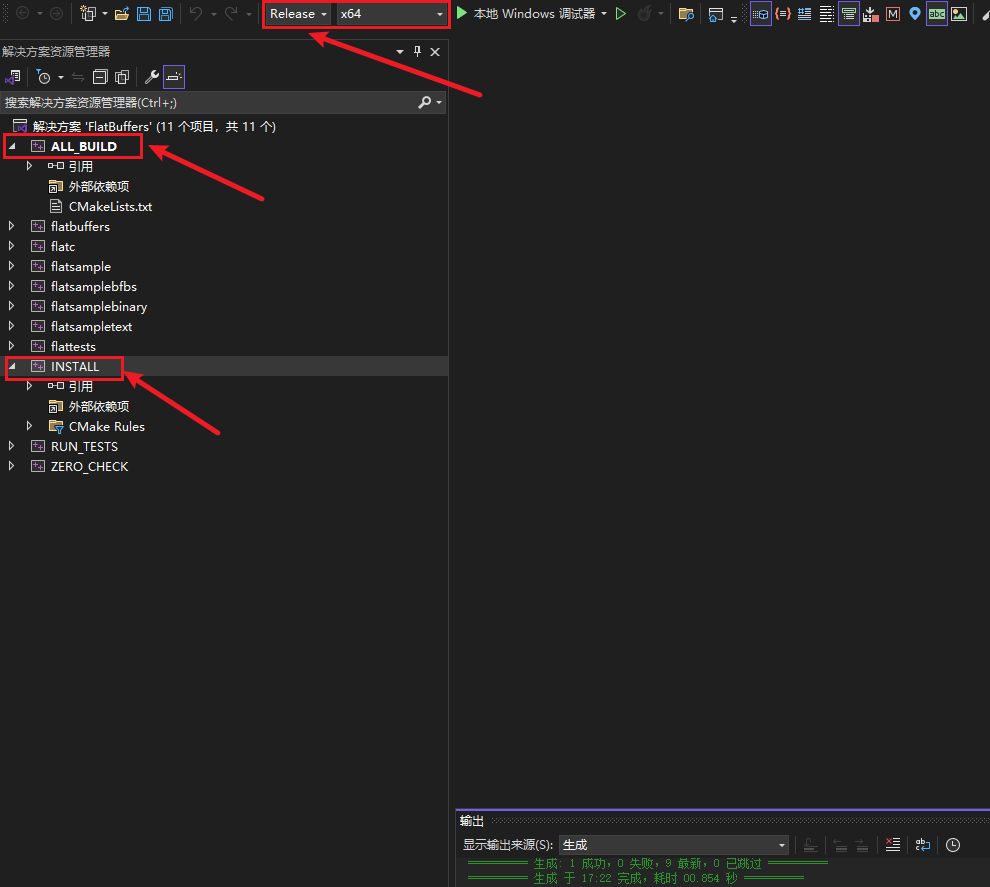Open the x64 platform dropdown
Screen dimensions: 990x887
pyautogui.click(x=391, y=14)
